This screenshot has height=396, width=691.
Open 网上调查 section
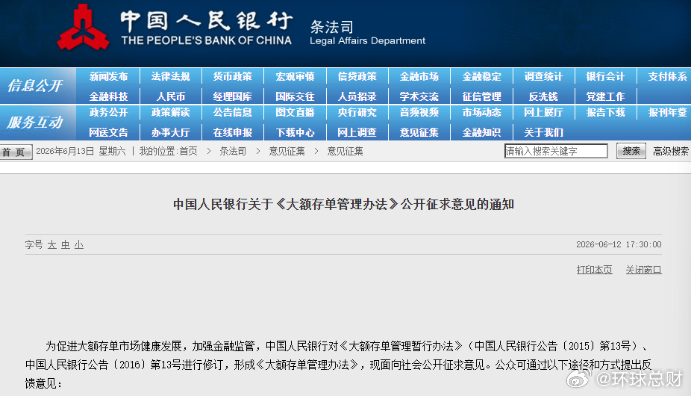[357, 132]
